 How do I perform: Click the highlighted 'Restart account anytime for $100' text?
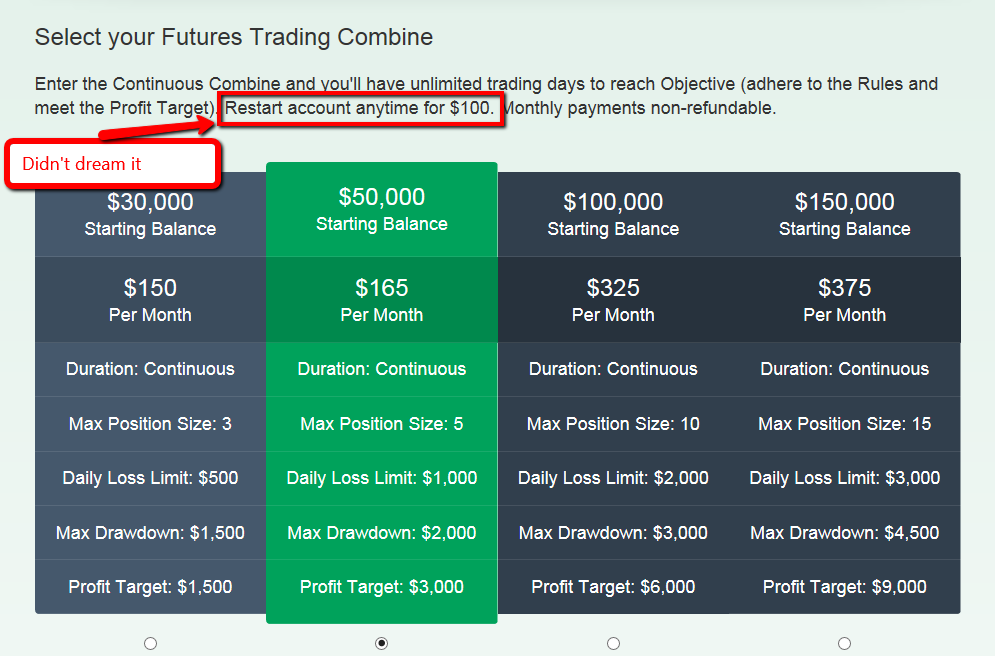360,108
